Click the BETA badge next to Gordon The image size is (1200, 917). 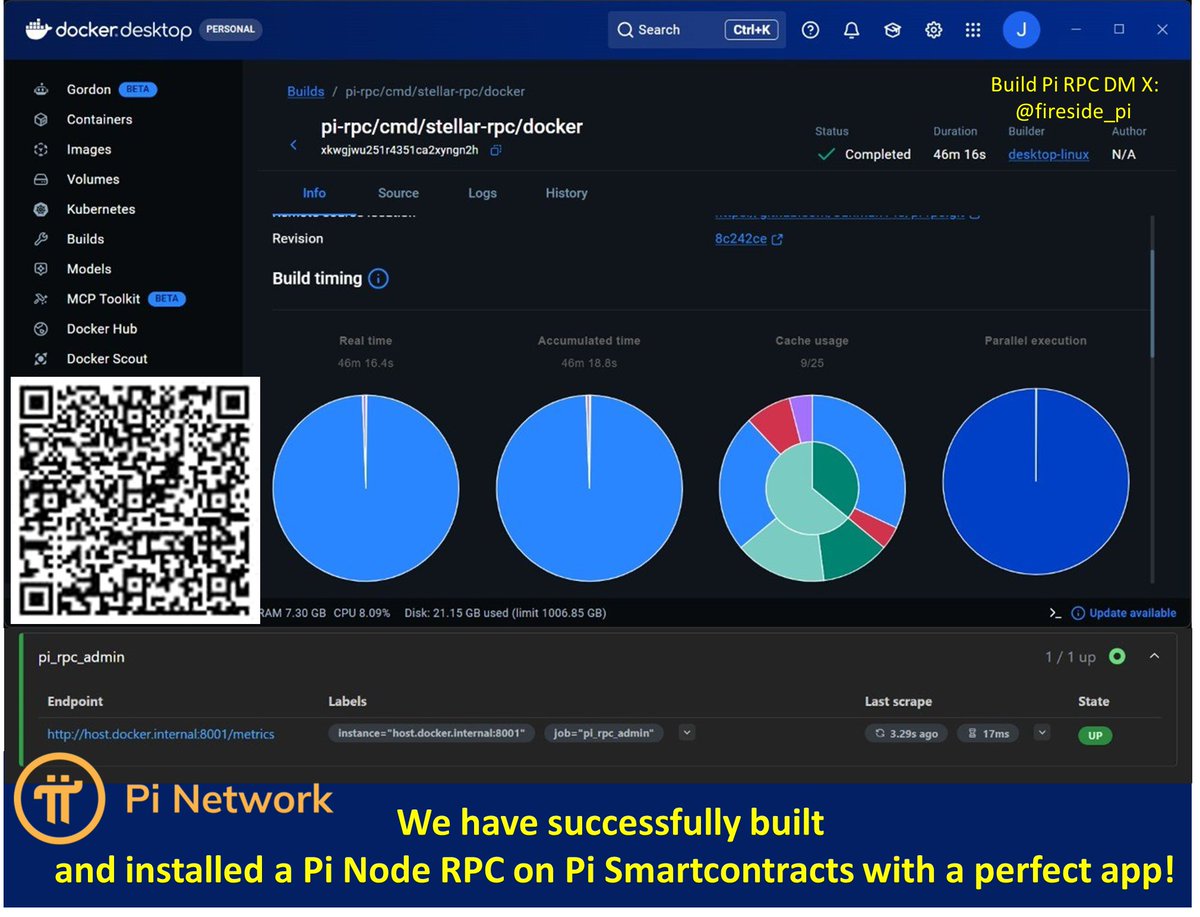pyautogui.click(x=138, y=89)
